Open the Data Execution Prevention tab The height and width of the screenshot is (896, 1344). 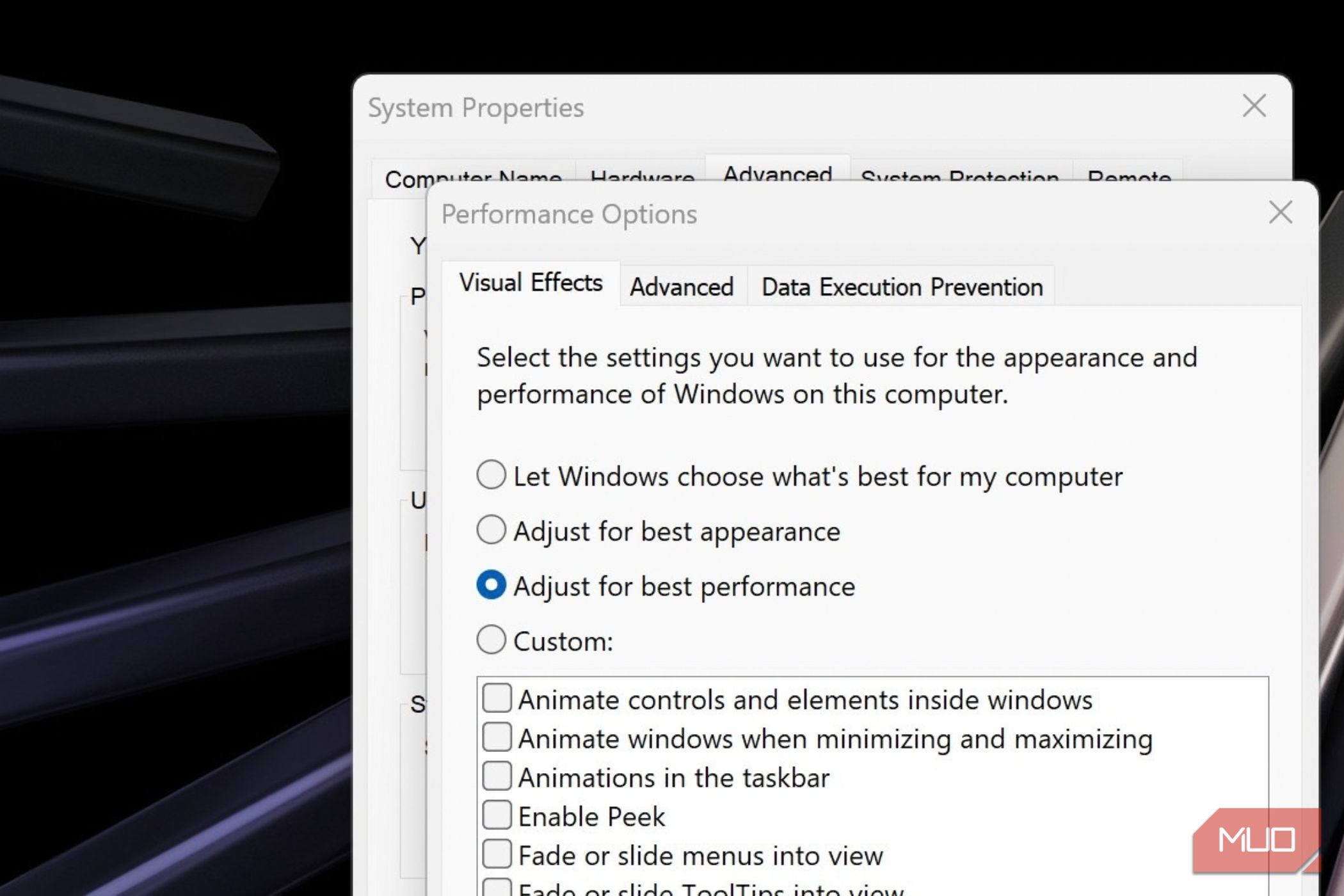click(902, 287)
